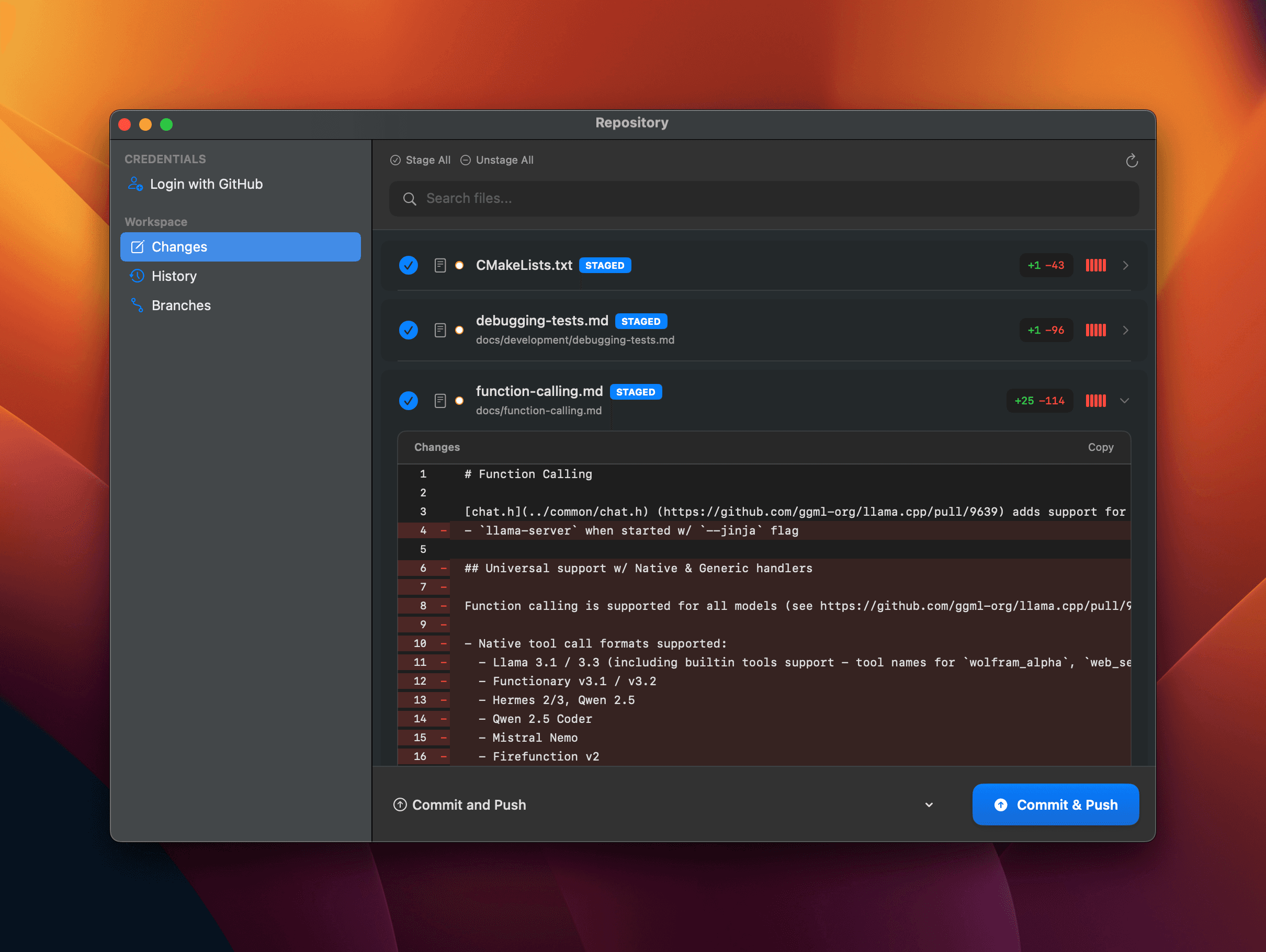Click the Changes header in diff panel
Image resolution: width=1266 pixels, height=952 pixels.
(x=437, y=447)
